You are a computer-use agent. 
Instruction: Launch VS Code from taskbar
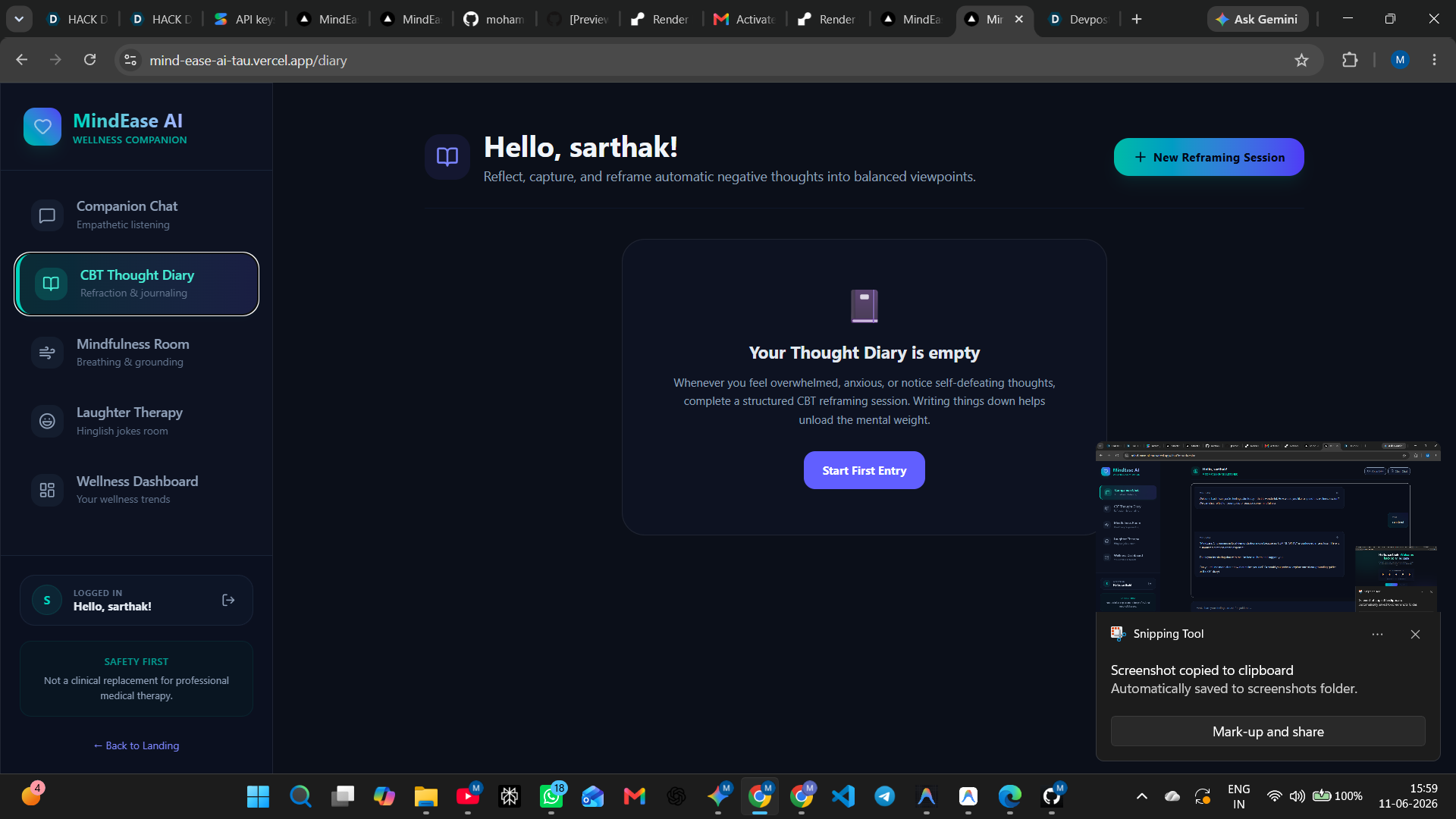tap(843, 796)
